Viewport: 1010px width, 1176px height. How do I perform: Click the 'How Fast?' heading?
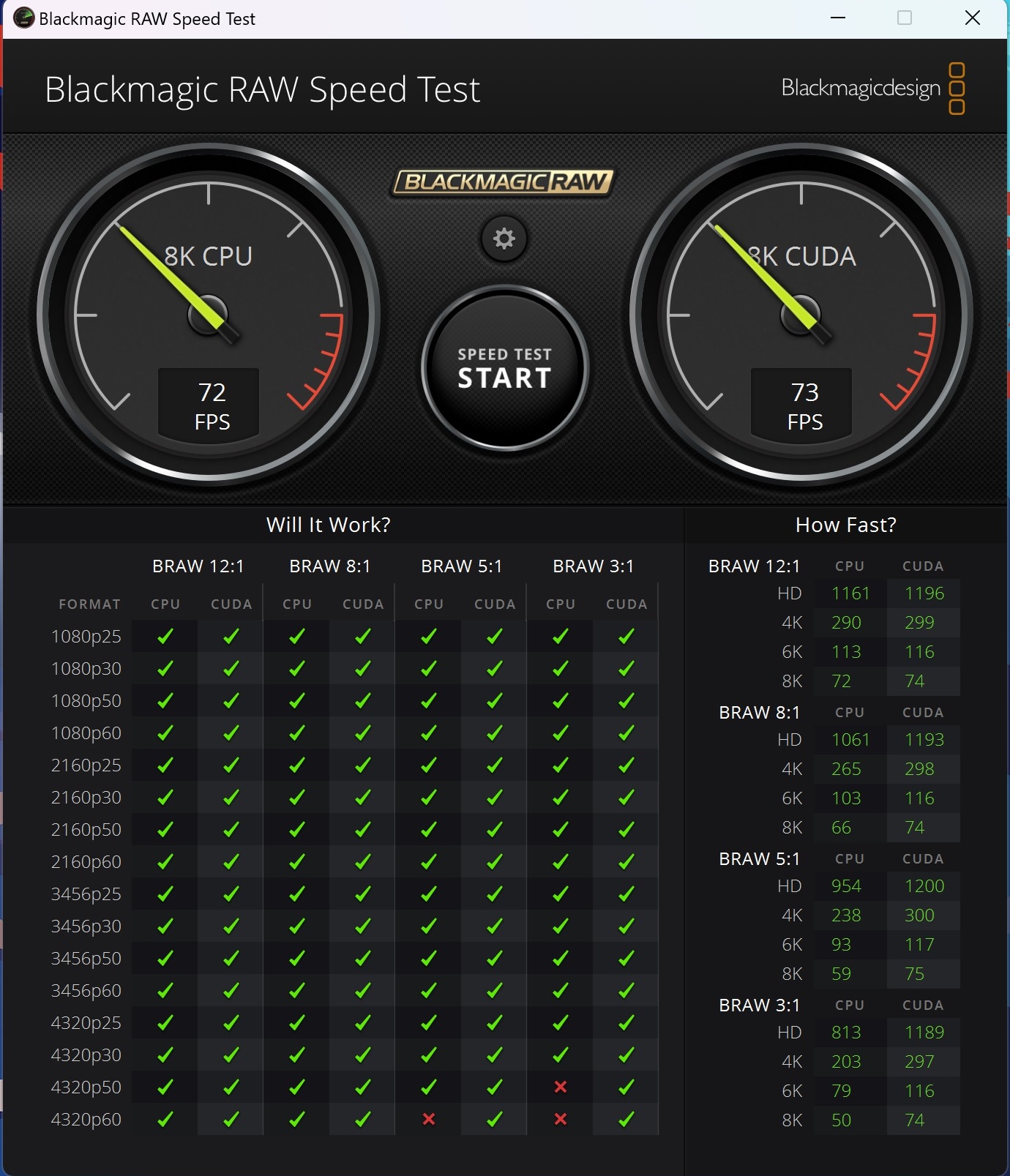(x=845, y=525)
